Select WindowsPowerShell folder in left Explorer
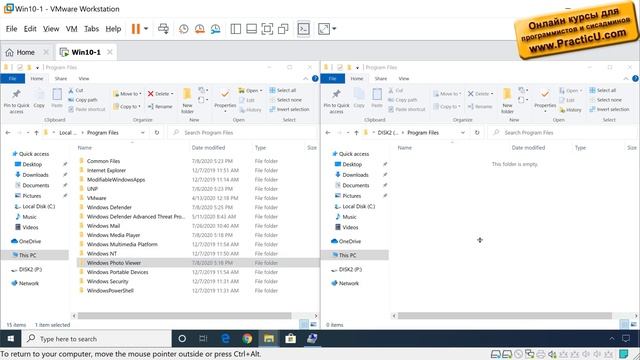Screen dimensions: 640x360 198,291
